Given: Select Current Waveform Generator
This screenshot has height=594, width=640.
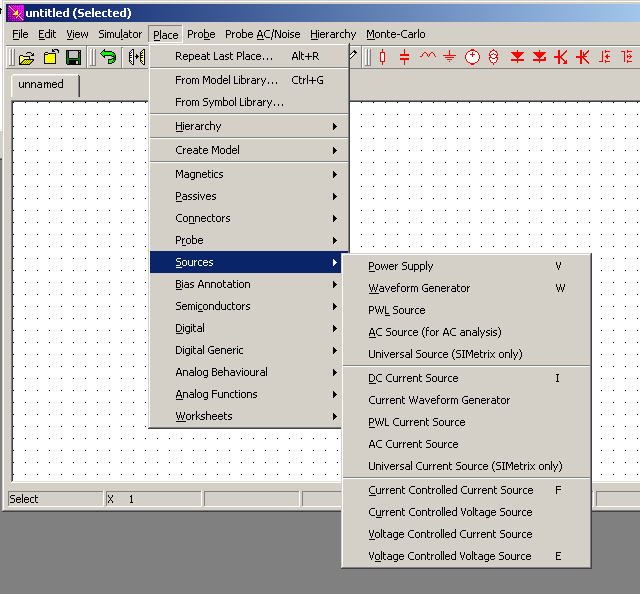Looking at the screenshot, I should click(466, 400).
